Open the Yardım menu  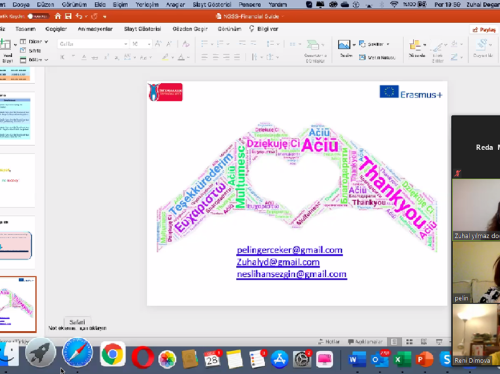(278, 4)
